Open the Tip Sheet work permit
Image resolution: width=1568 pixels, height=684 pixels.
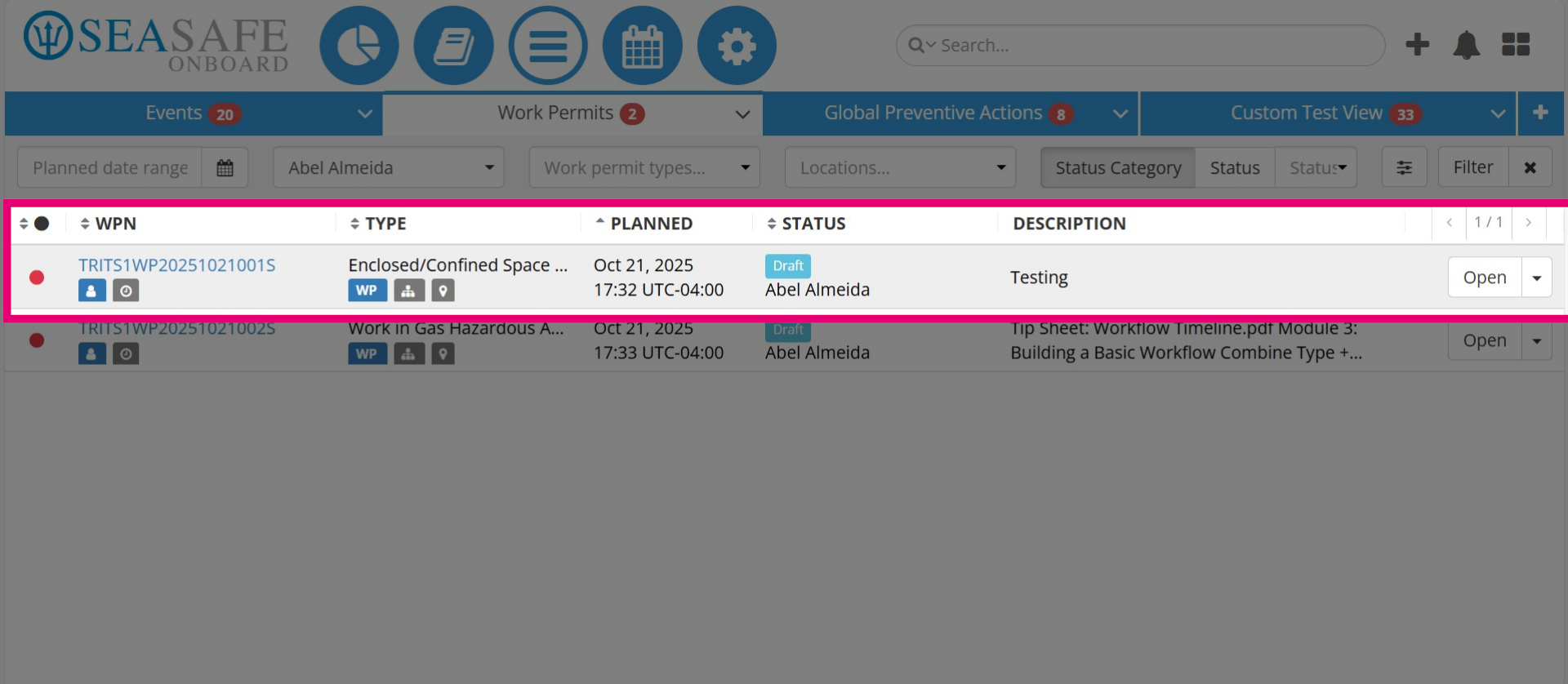click(1485, 340)
